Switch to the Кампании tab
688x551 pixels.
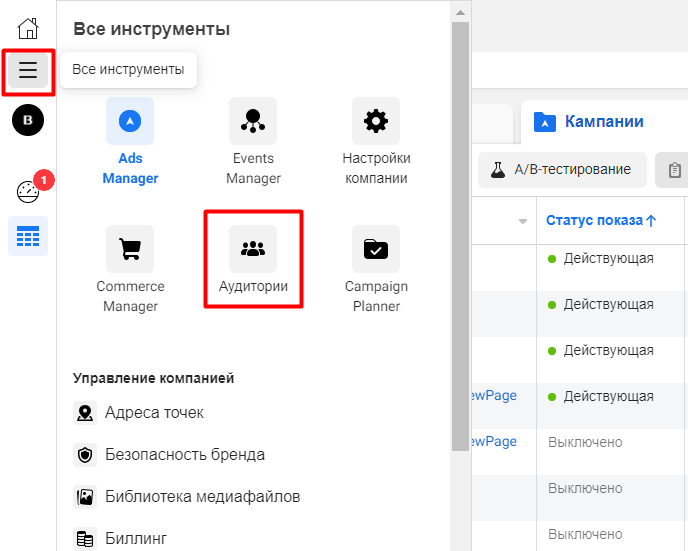(590, 122)
